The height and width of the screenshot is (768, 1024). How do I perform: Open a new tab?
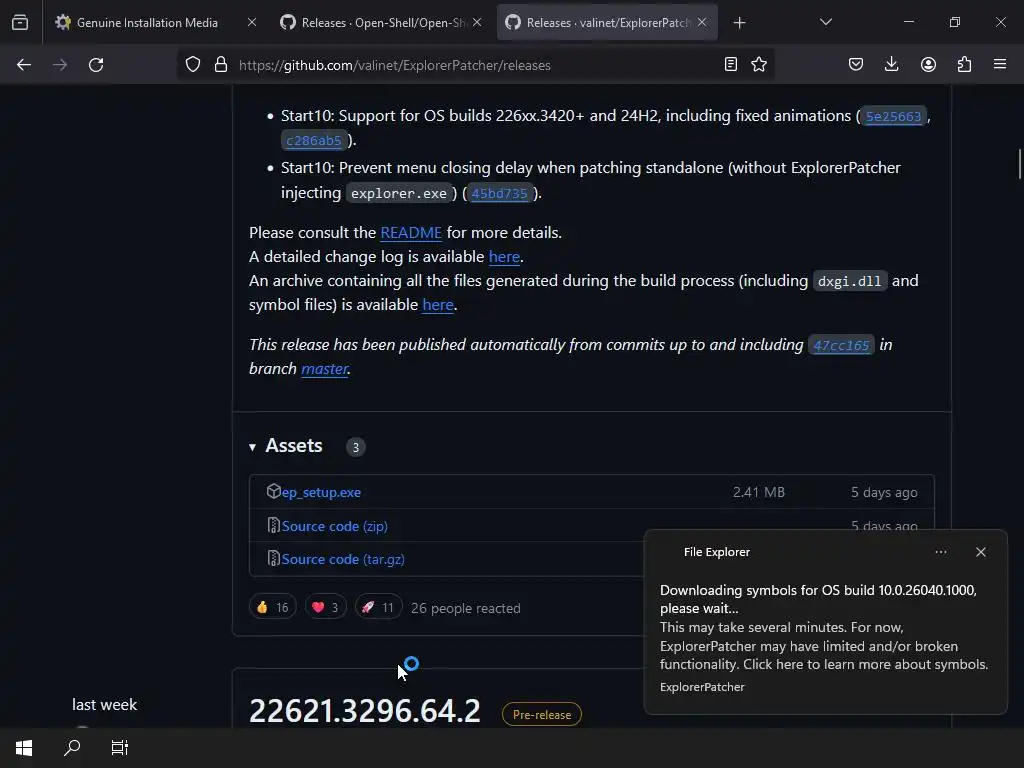pos(739,23)
